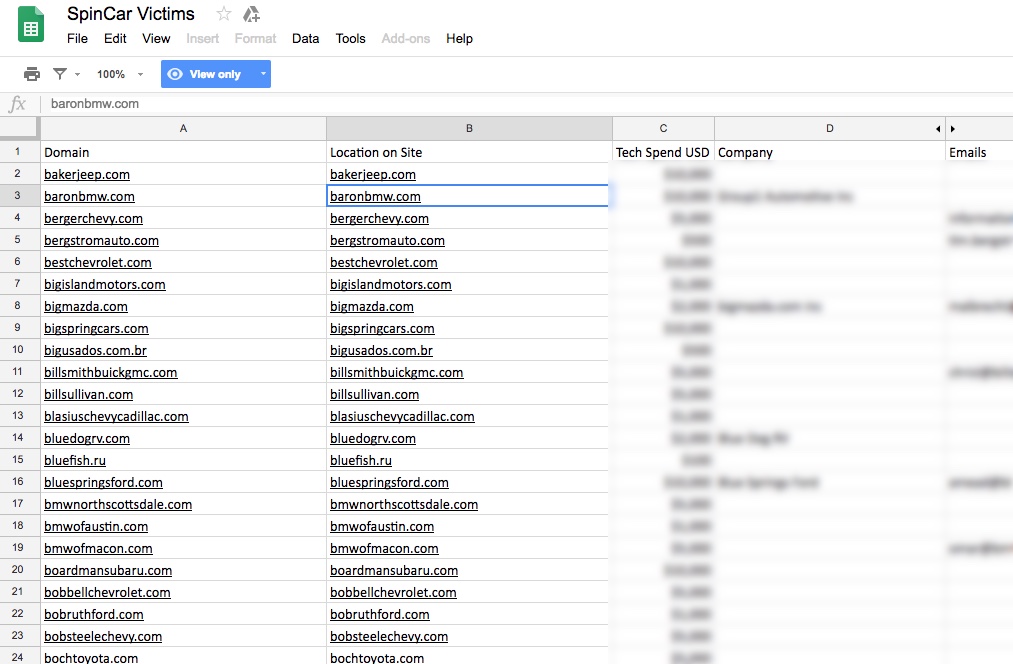1013x664 pixels.
Task: Open bobruthford.com link in Location column
Action: click(380, 614)
